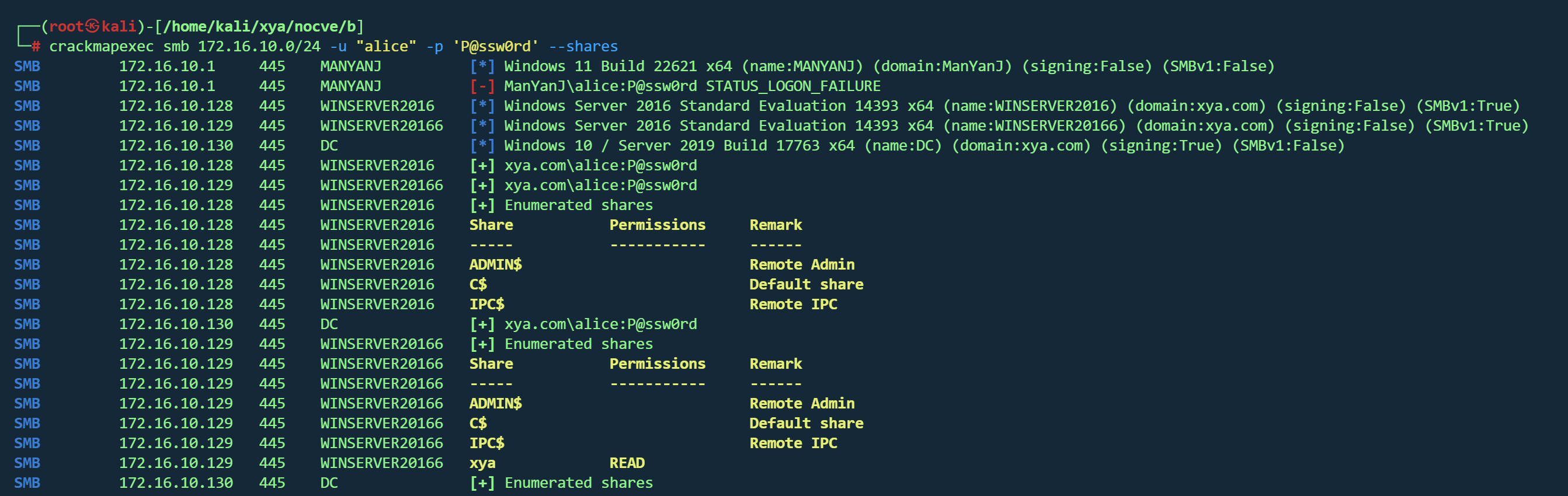This screenshot has height=496, width=1568.
Task: Click the READ permission of the xya share
Action: point(627,463)
